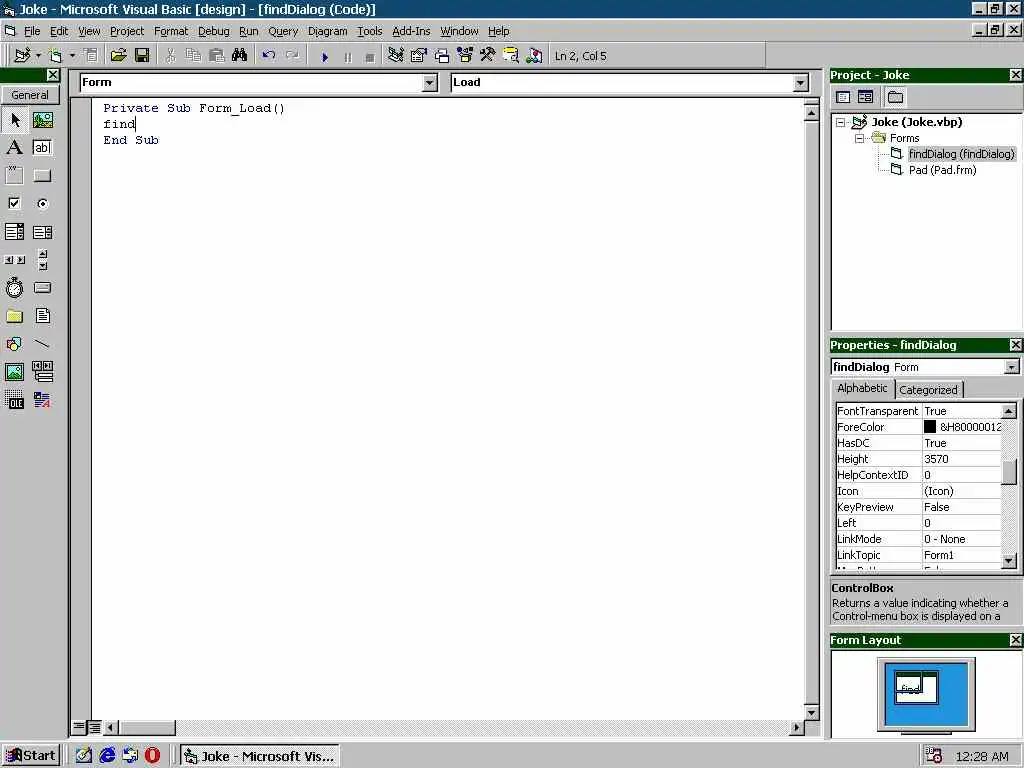Select the PictureBox control in the toolbox
Screen dimensions: 1024x768
(x=42, y=120)
